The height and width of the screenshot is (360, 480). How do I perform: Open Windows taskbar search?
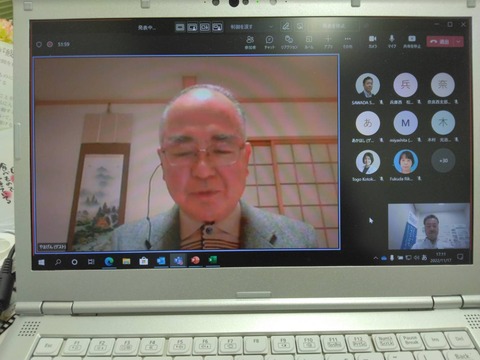[x=58, y=262]
